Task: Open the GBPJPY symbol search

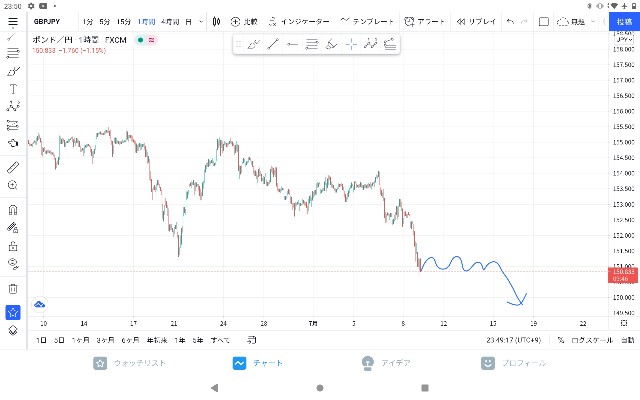Action: [47, 22]
